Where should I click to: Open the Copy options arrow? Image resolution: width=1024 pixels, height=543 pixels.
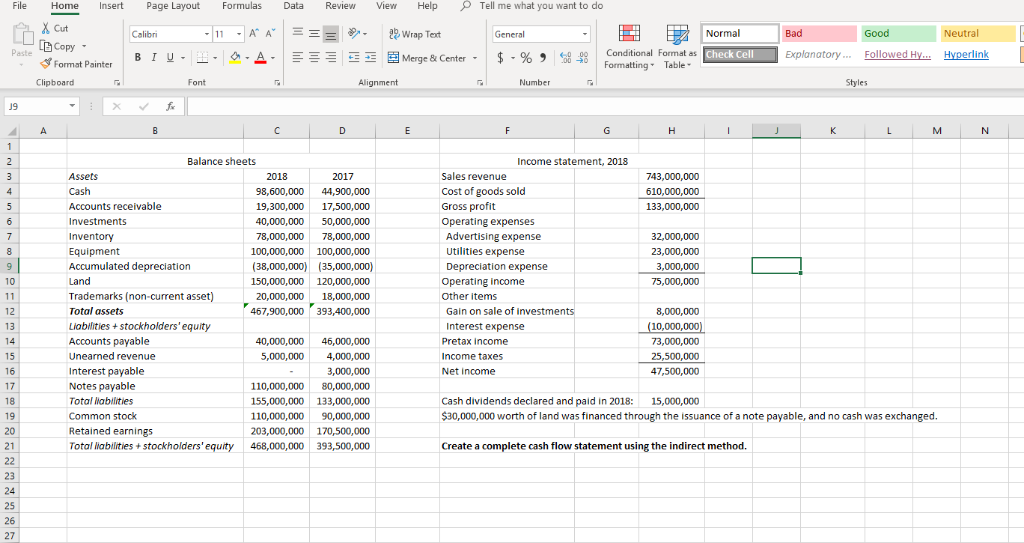pyautogui.click(x=84, y=46)
